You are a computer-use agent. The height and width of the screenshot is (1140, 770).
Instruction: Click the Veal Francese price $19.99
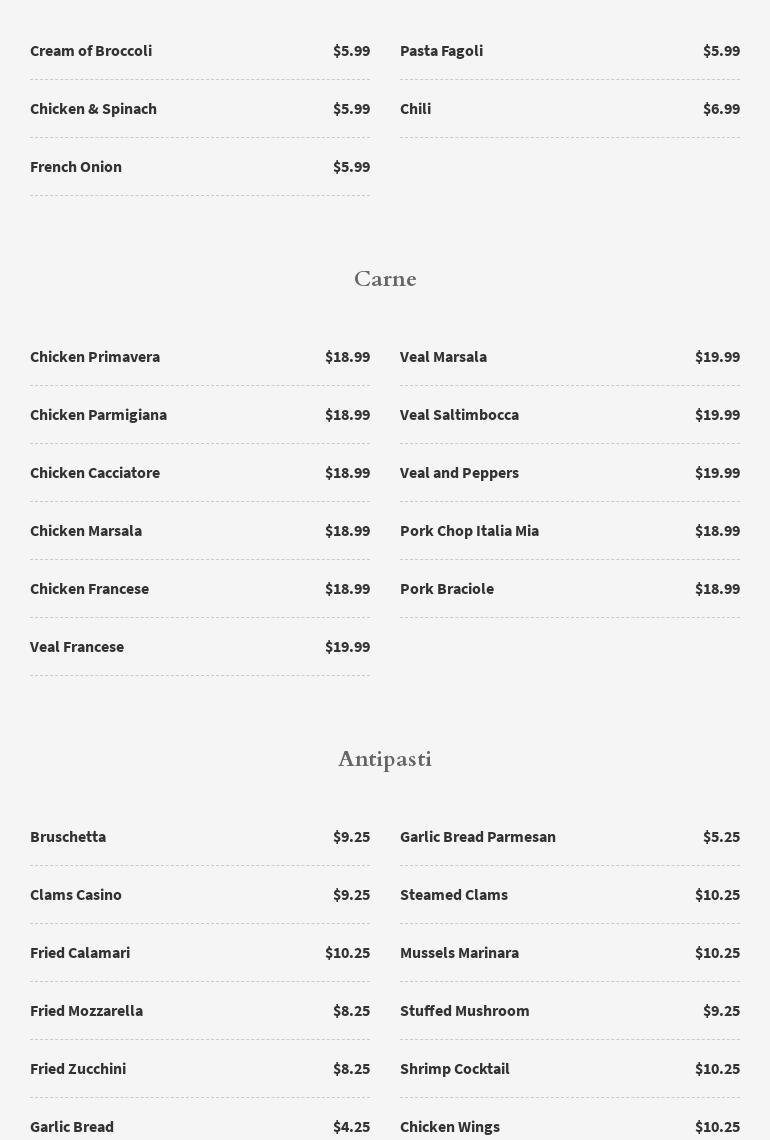pos(347,647)
